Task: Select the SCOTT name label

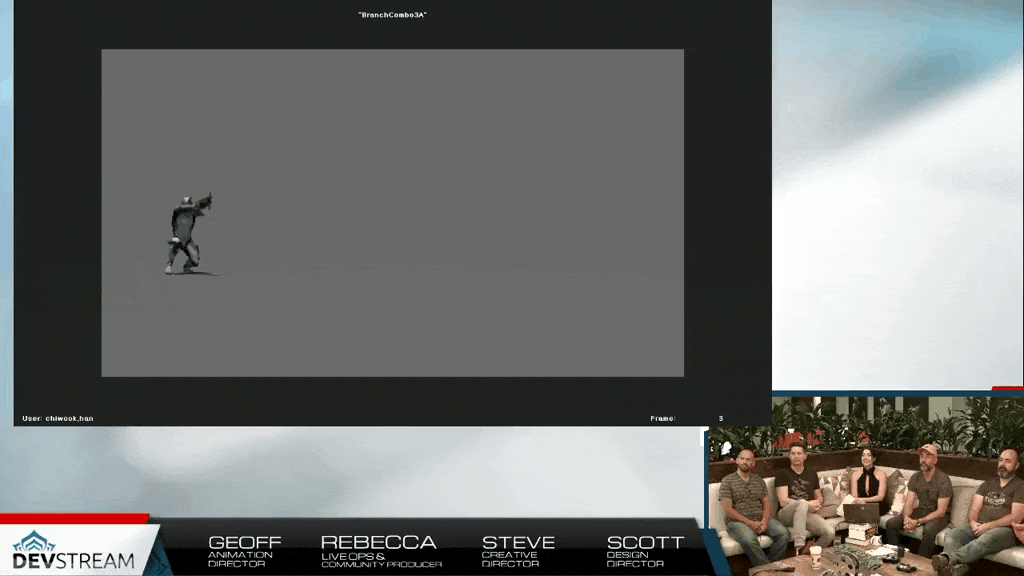Action: point(645,542)
